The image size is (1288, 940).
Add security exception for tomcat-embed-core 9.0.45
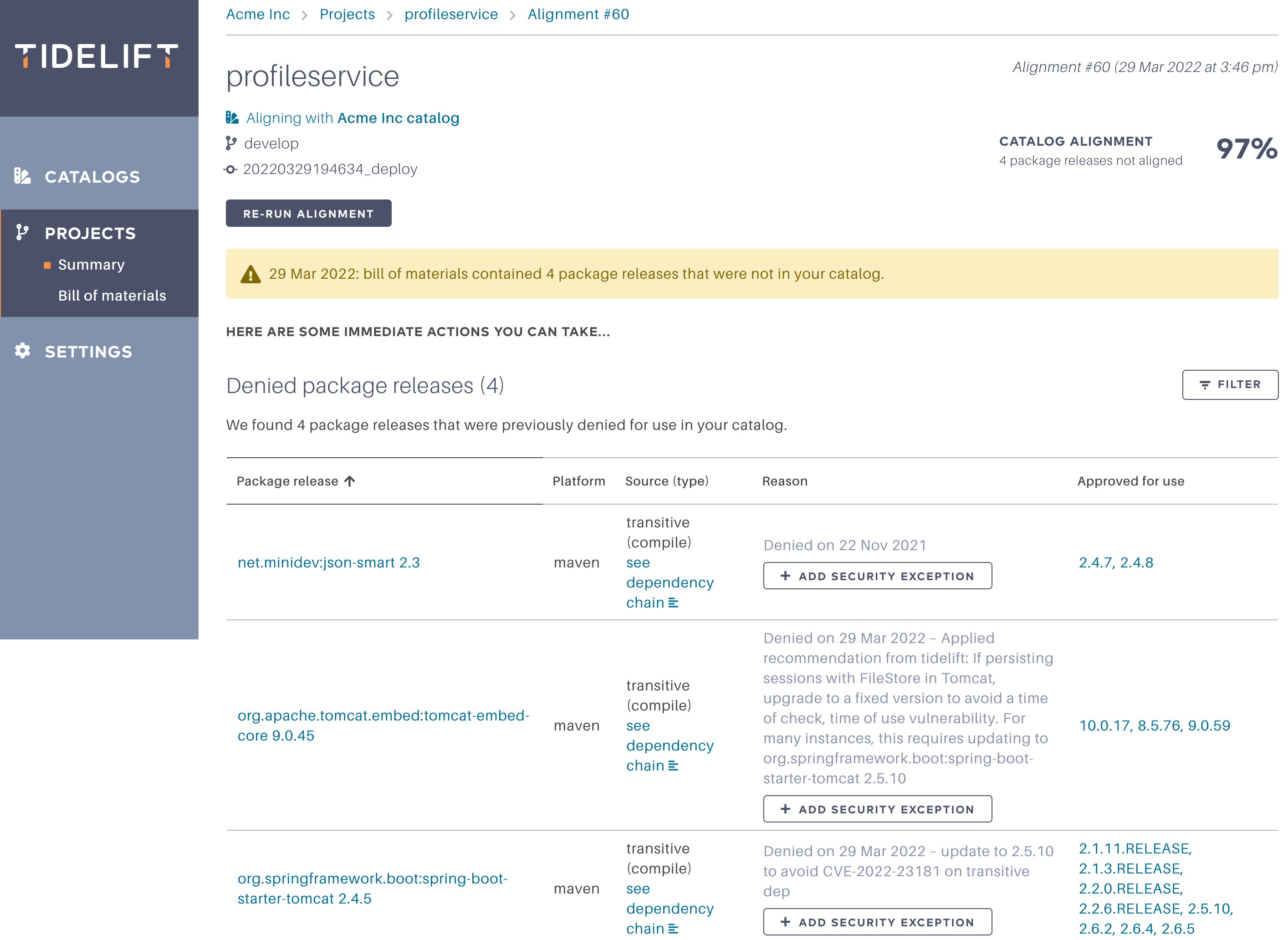click(877, 808)
